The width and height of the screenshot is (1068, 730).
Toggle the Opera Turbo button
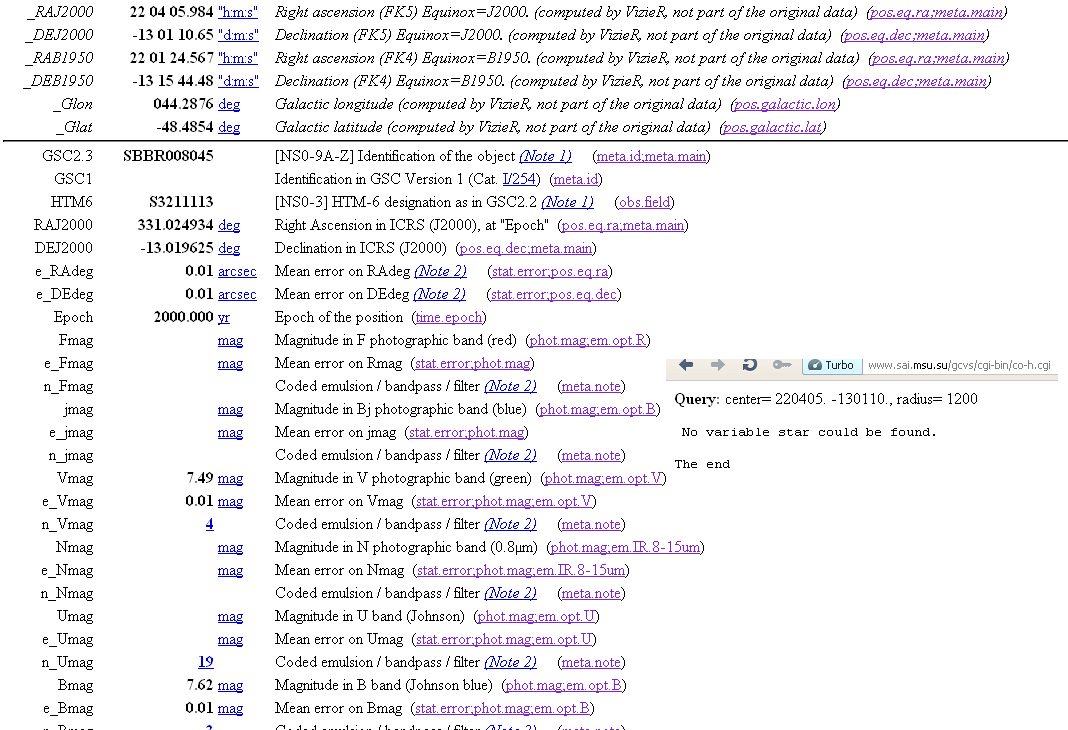point(831,365)
